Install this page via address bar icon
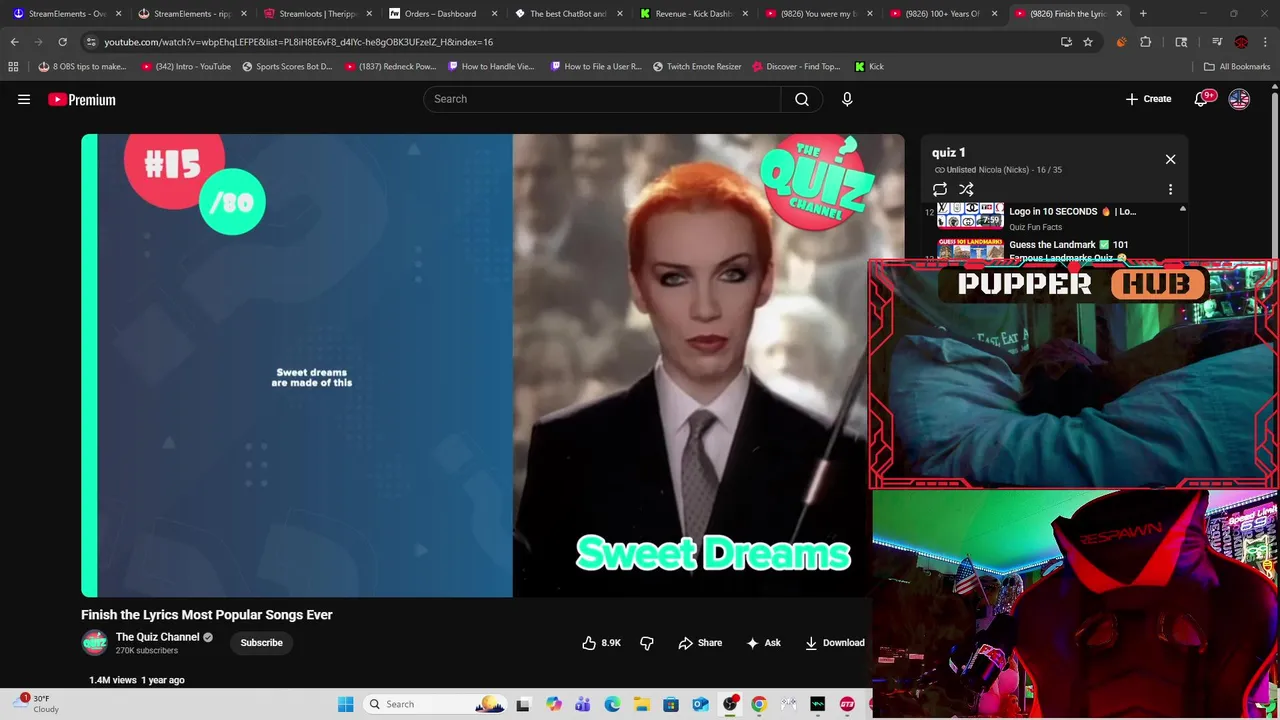Image resolution: width=1280 pixels, height=720 pixels. [1066, 42]
